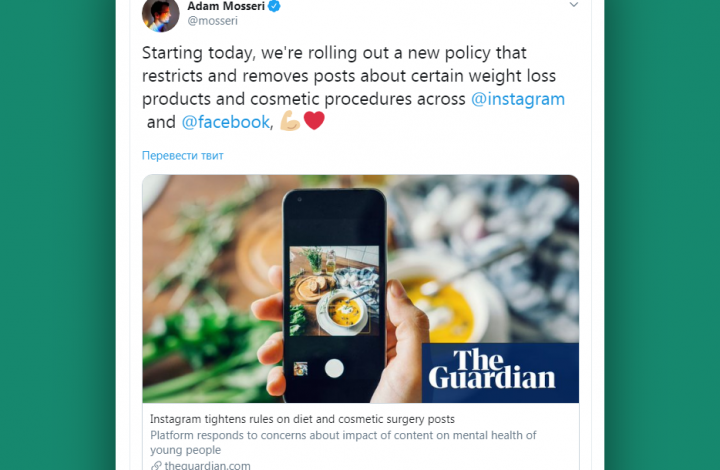The image size is (720, 470).
Task: Click Adam Mosseri's profile avatar
Action: pos(161,13)
